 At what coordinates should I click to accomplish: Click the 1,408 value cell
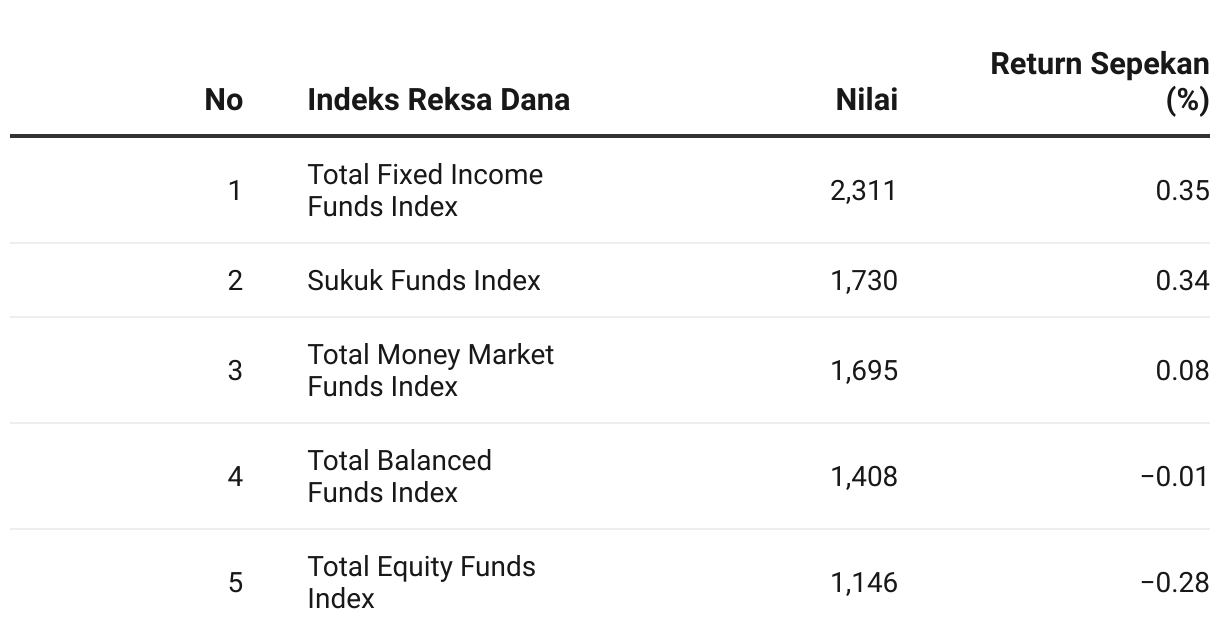(x=864, y=477)
